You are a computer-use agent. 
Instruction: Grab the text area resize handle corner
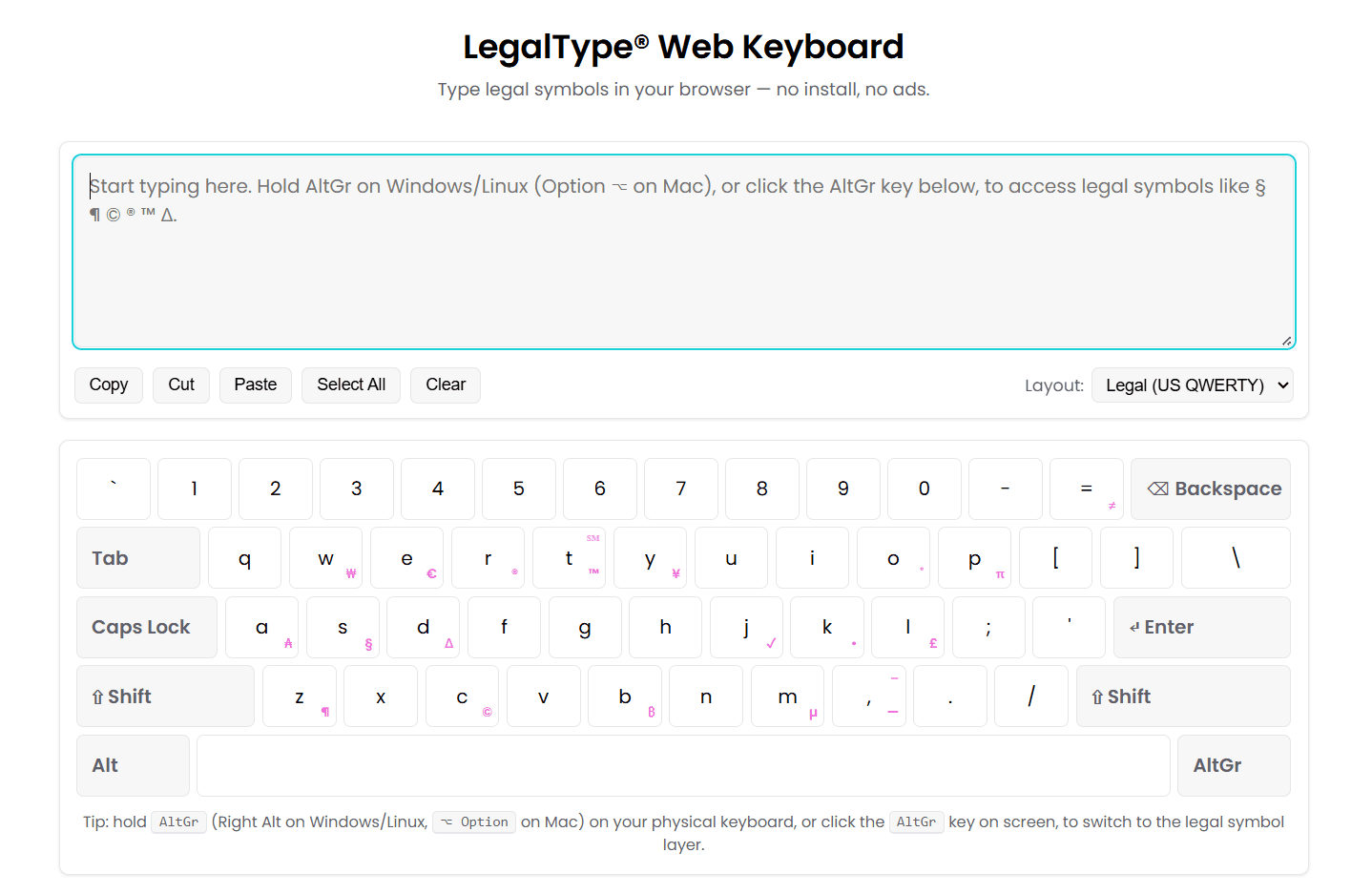(x=1287, y=341)
